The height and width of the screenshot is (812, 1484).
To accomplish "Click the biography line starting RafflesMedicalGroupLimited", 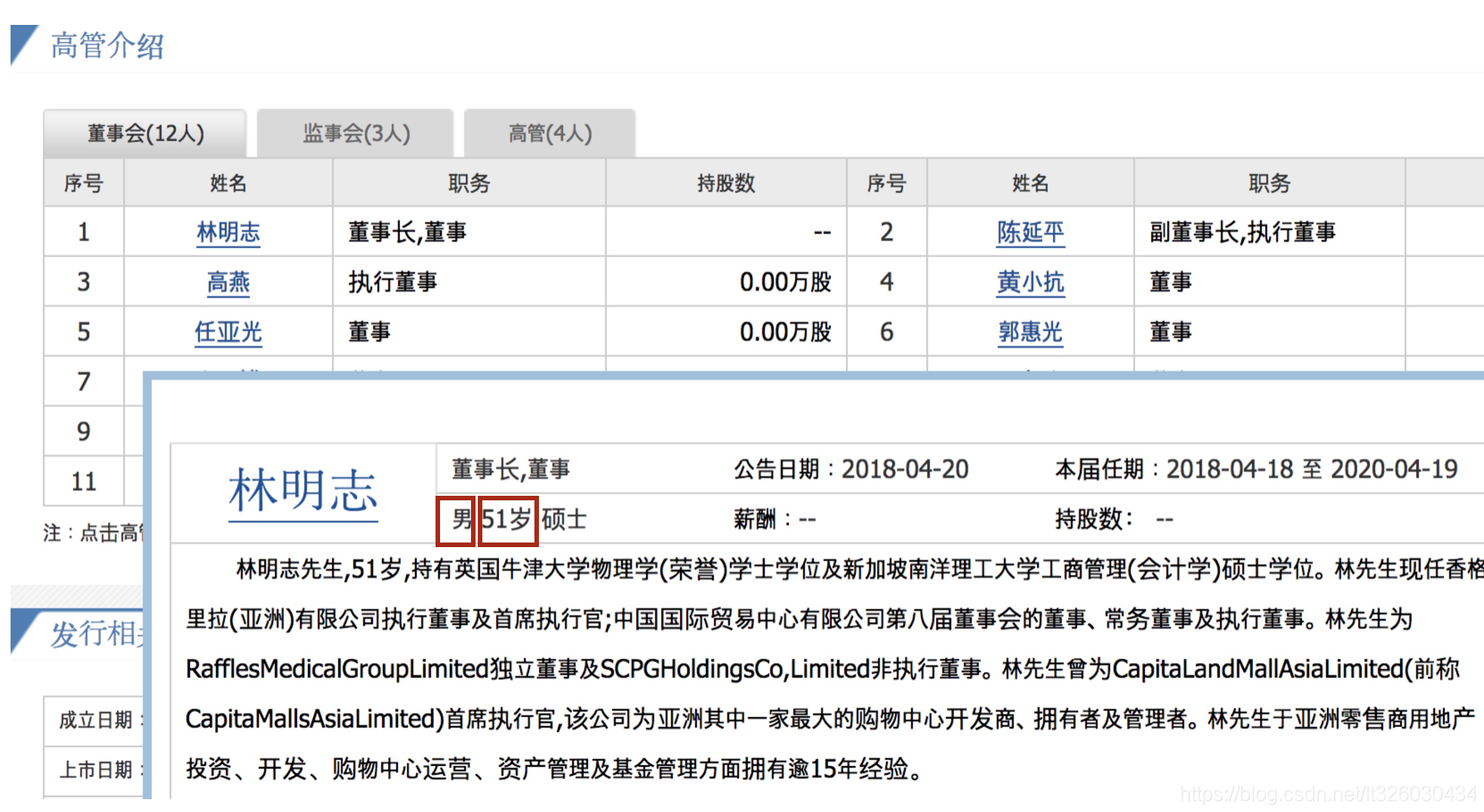I will [823, 669].
